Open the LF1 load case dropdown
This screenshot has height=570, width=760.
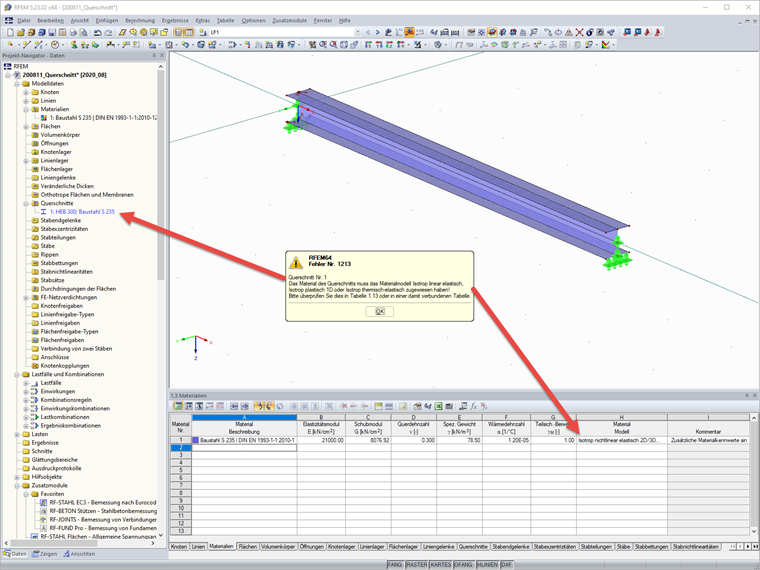pos(358,32)
